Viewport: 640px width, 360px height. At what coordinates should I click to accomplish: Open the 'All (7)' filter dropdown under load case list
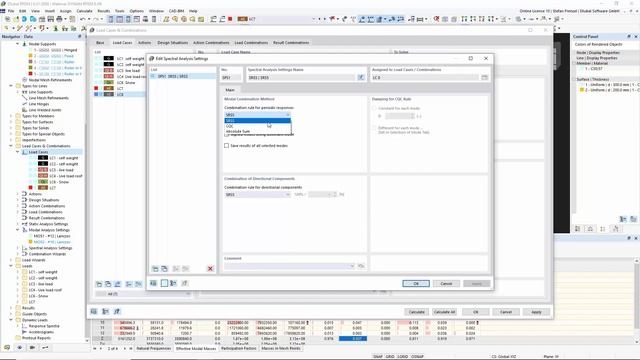pyautogui.click(x=143, y=294)
